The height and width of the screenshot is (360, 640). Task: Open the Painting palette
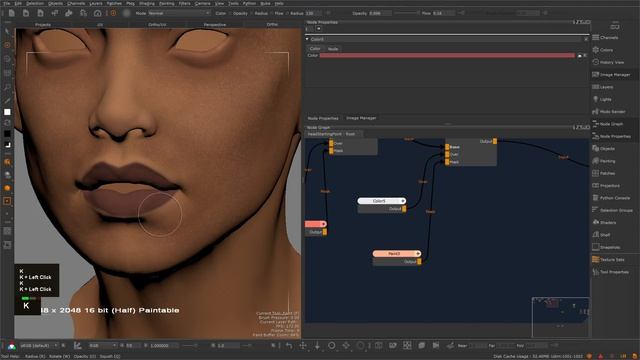604,161
